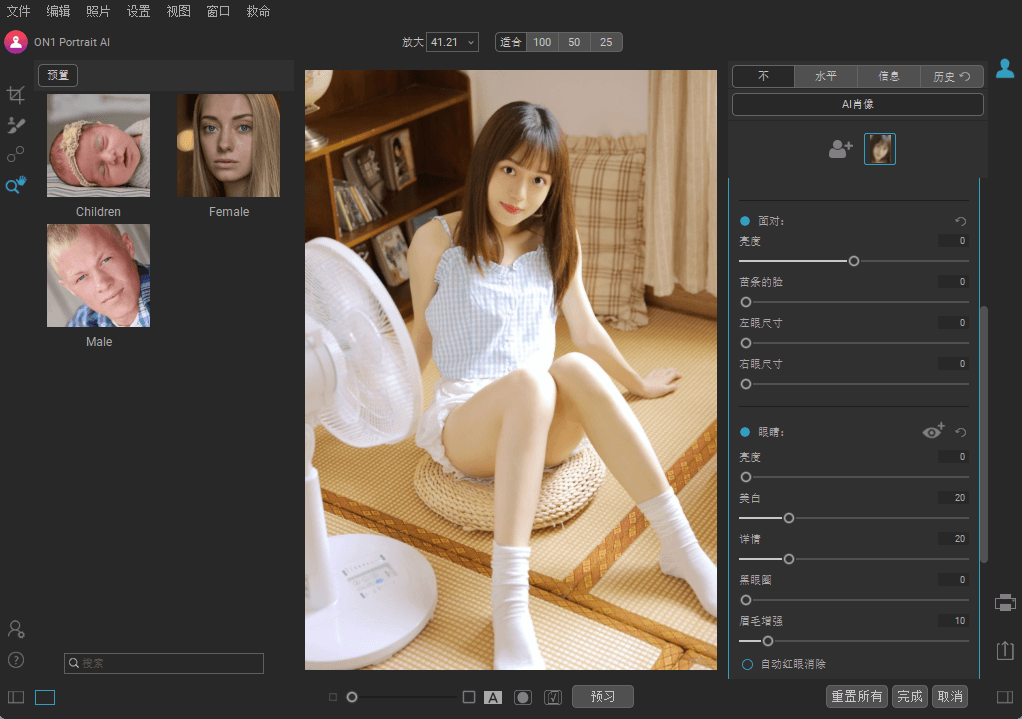The image size is (1022, 719).
Task: Set zoom to 25
Action: coord(606,42)
